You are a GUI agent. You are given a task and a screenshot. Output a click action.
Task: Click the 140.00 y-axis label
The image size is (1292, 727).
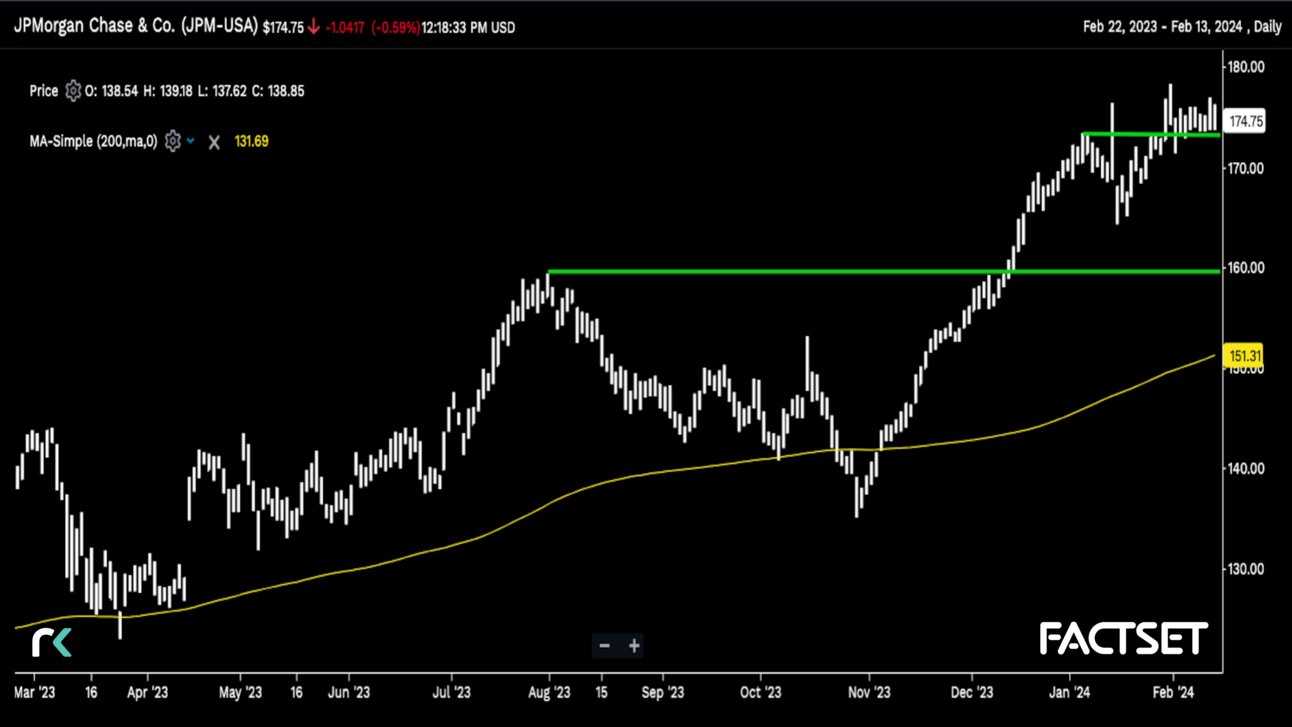tap(1246, 468)
